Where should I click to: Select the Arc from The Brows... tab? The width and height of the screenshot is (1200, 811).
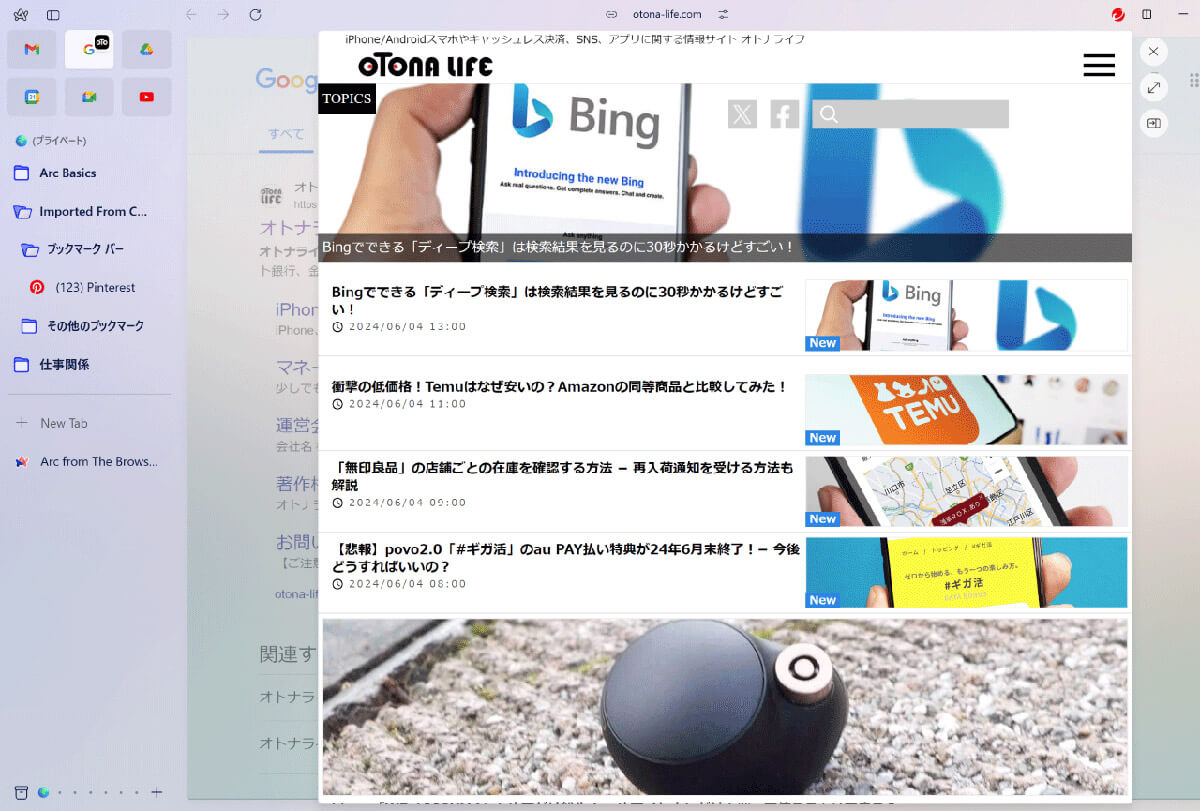(89, 461)
